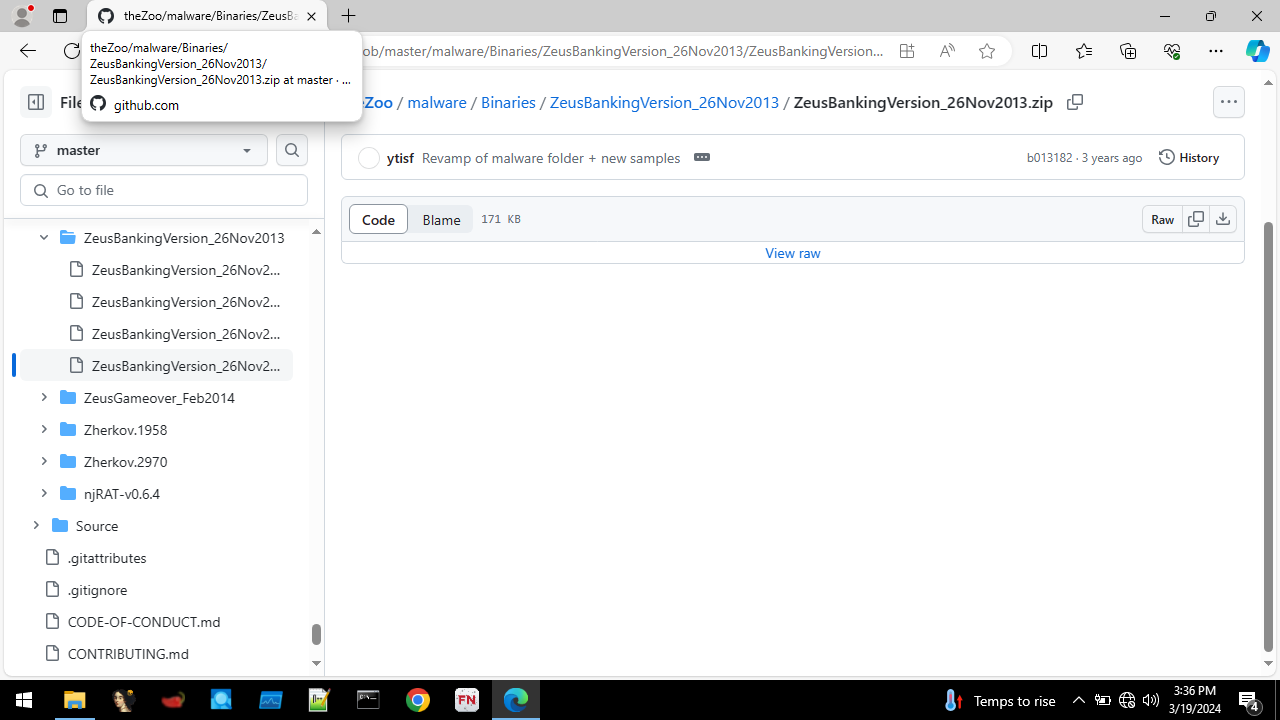
Task: Open the master branch dropdown
Action: click(x=143, y=149)
